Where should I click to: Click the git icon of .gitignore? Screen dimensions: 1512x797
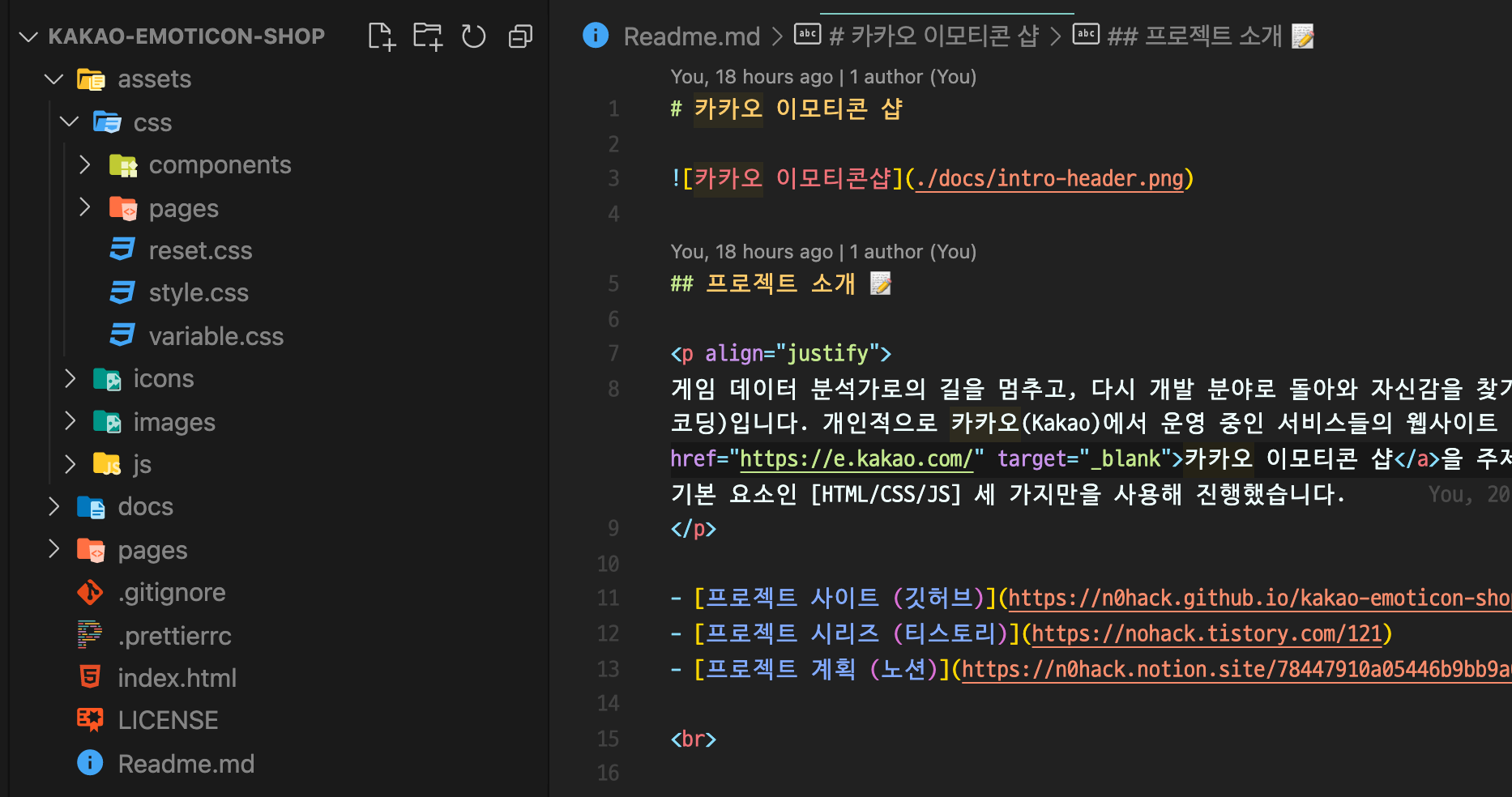[x=90, y=593]
